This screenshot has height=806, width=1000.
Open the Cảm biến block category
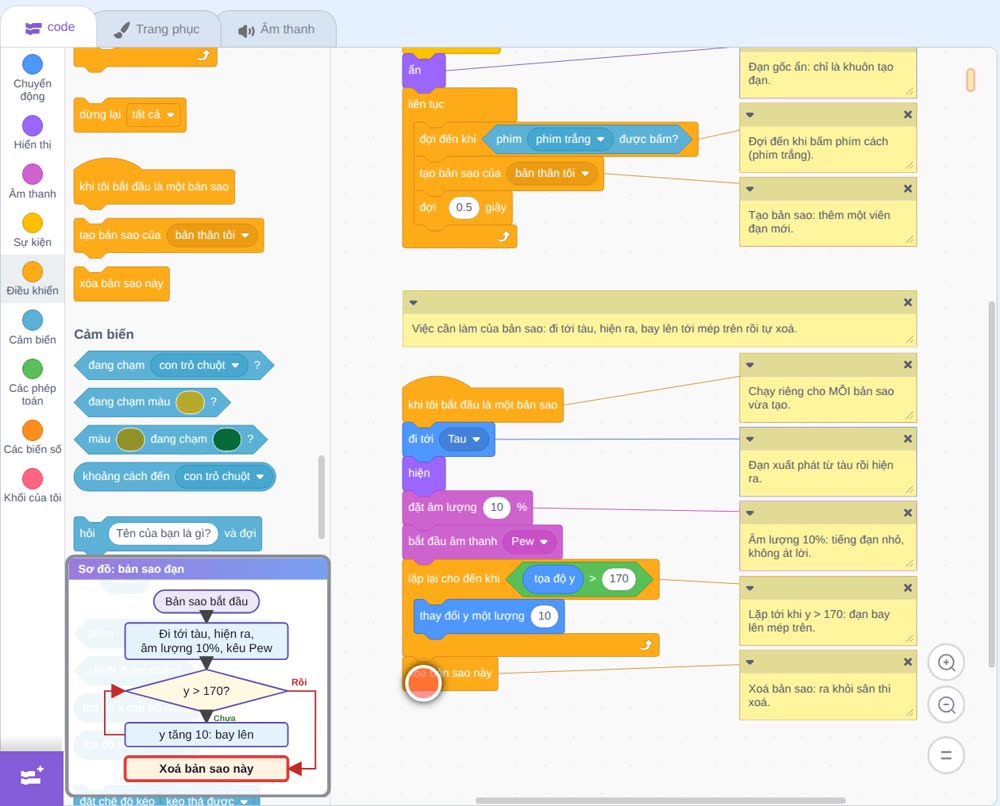32,327
